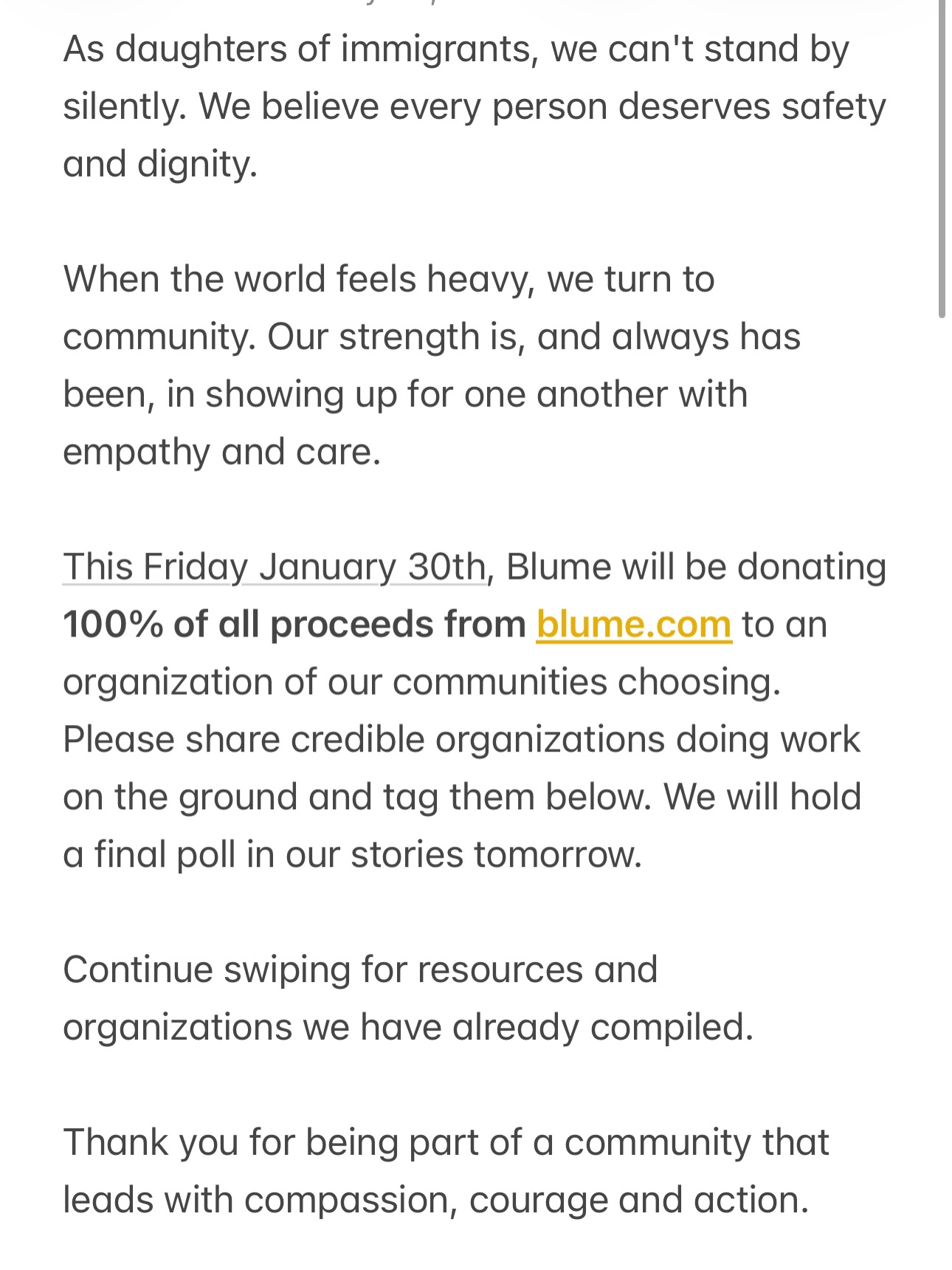Select the sentence "We believe every person deserves safety"
Image resolution: width=952 pixels, height=1270 pixels.
[542, 107]
